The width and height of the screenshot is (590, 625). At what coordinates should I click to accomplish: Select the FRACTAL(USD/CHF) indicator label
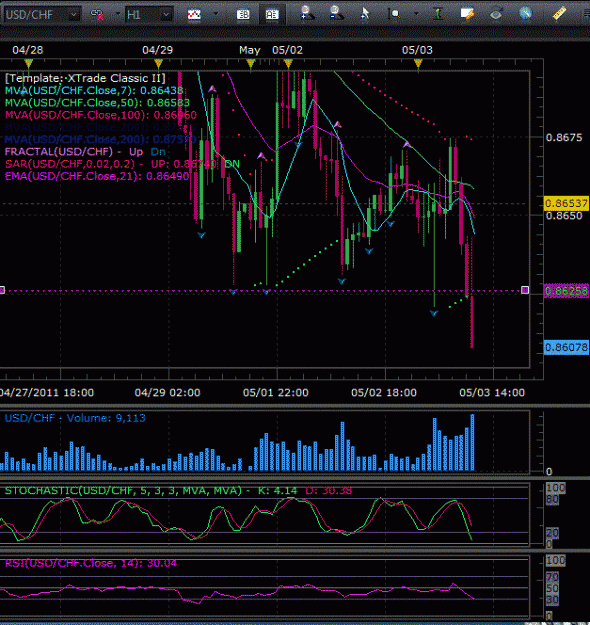tap(85, 152)
